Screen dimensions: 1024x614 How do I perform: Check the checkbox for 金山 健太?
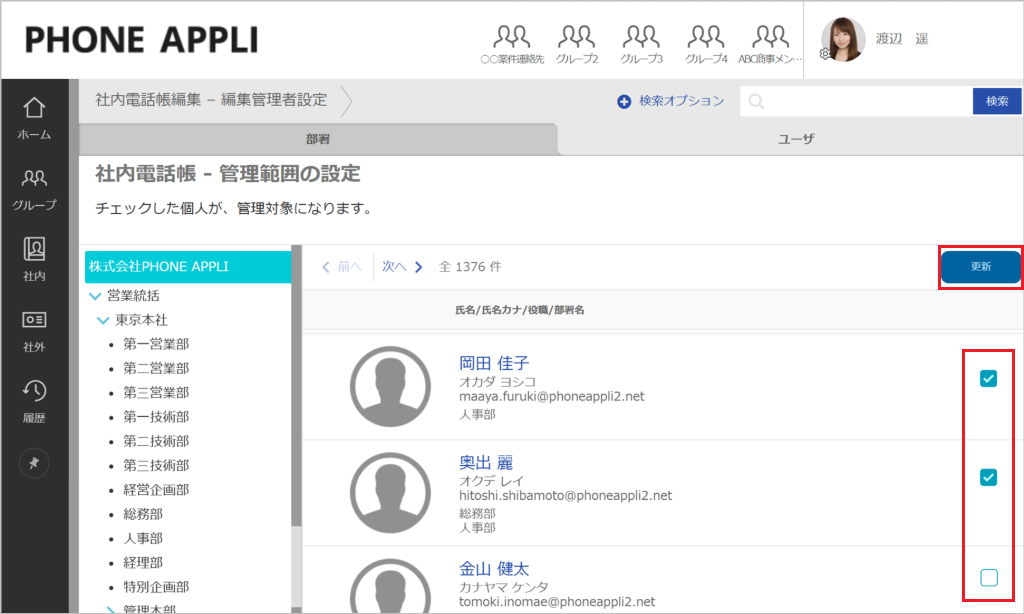click(x=988, y=577)
